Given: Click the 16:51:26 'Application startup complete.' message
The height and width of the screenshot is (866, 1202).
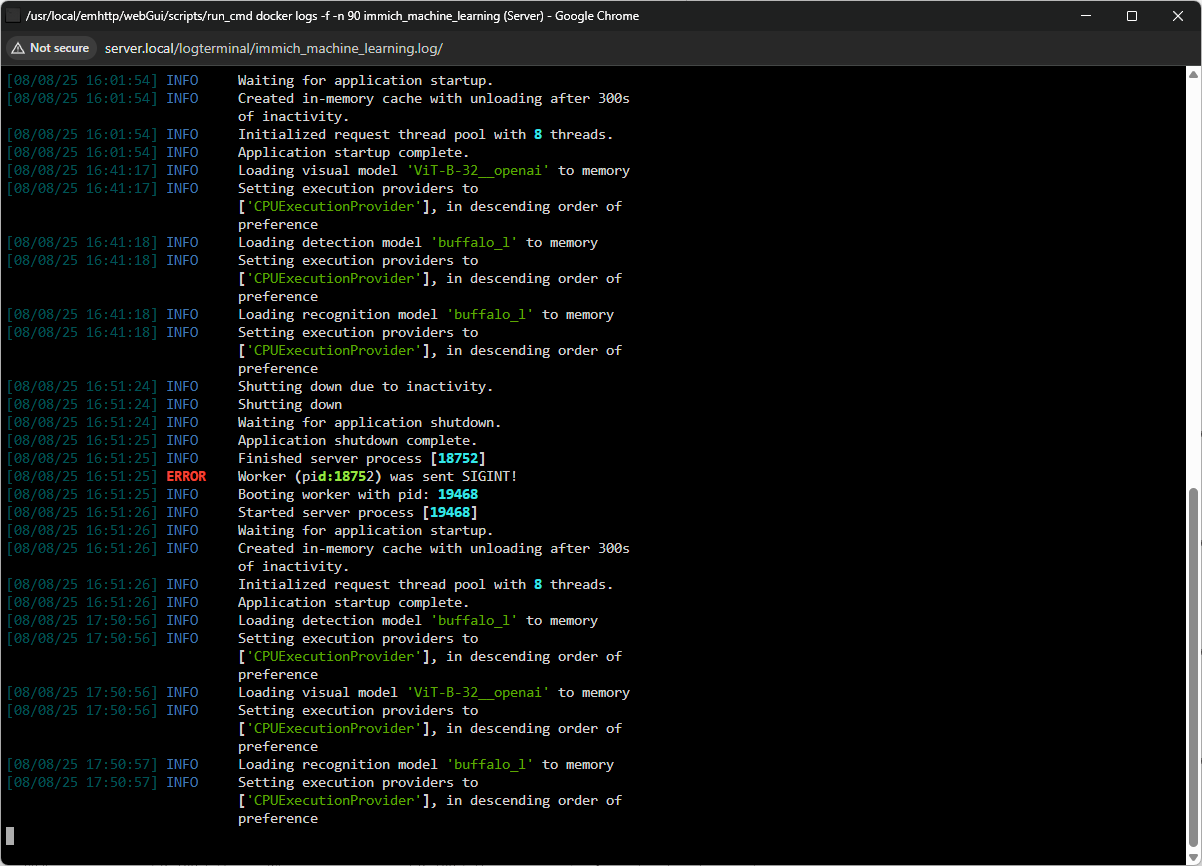Looking at the screenshot, I should [x=353, y=602].
